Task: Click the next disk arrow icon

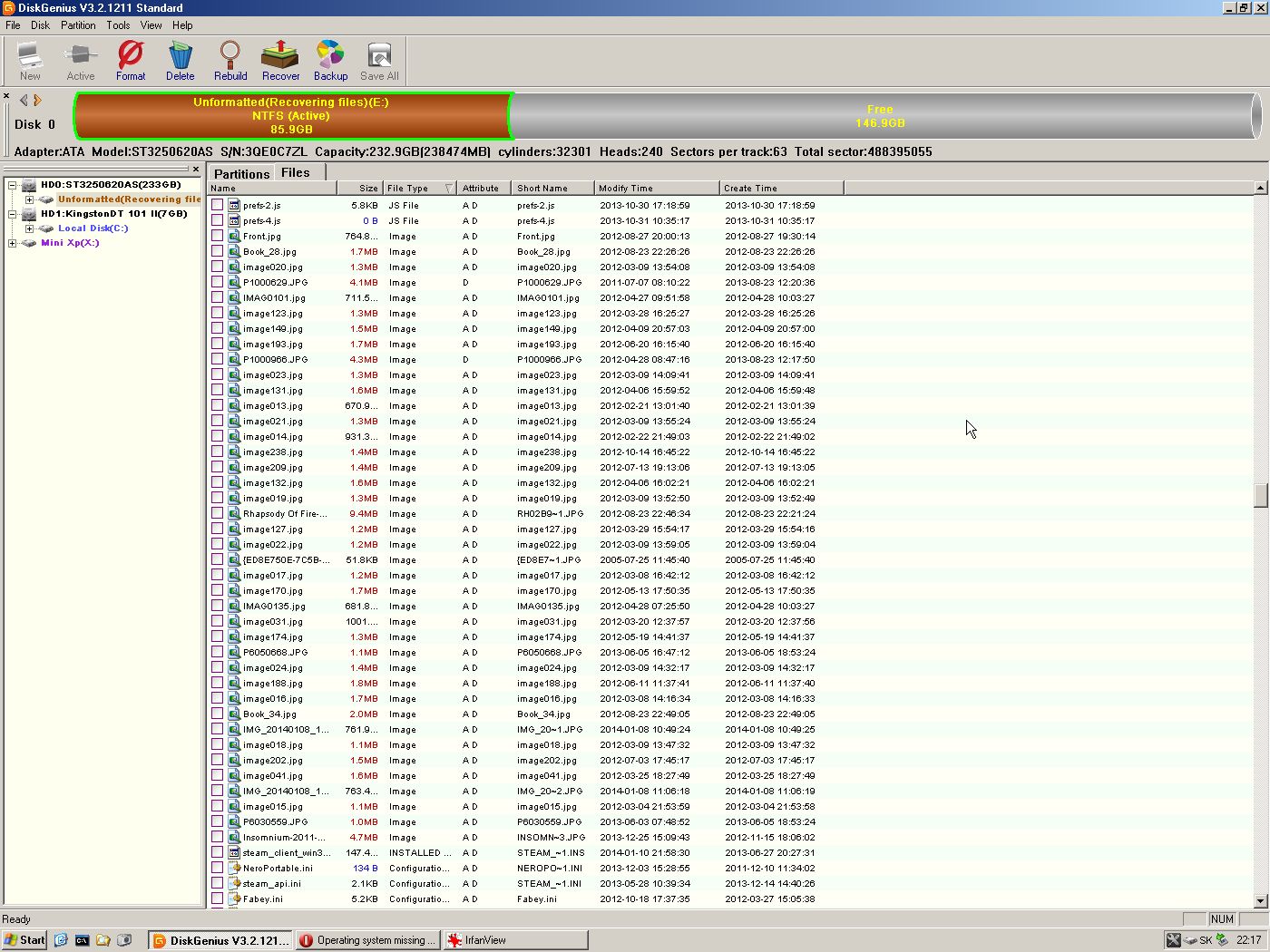Action: click(x=38, y=101)
